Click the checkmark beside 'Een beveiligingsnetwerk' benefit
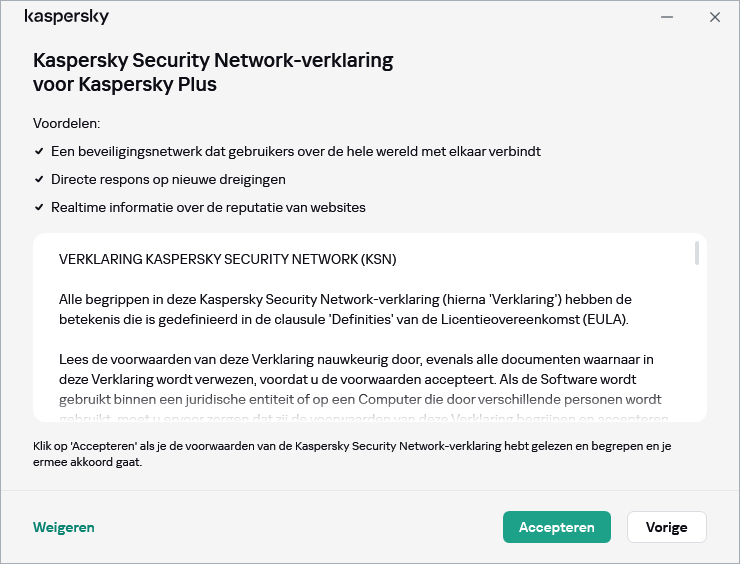 coord(39,152)
